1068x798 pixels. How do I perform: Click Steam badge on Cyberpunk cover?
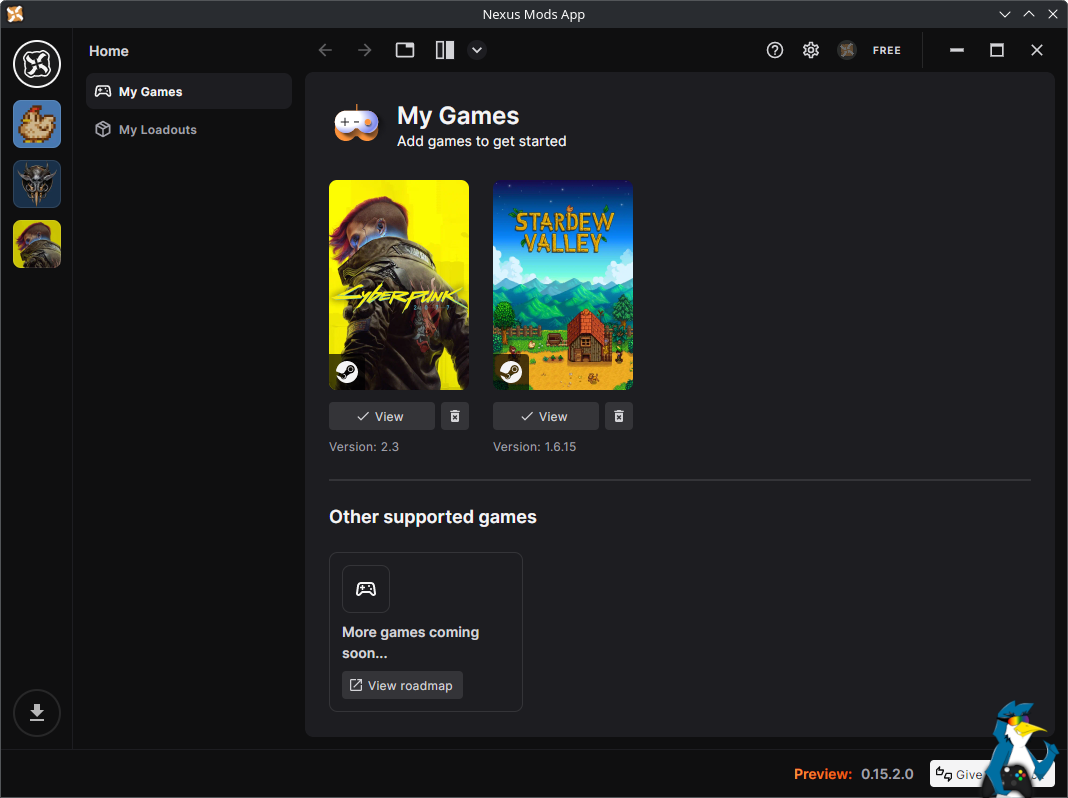point(347,372)
